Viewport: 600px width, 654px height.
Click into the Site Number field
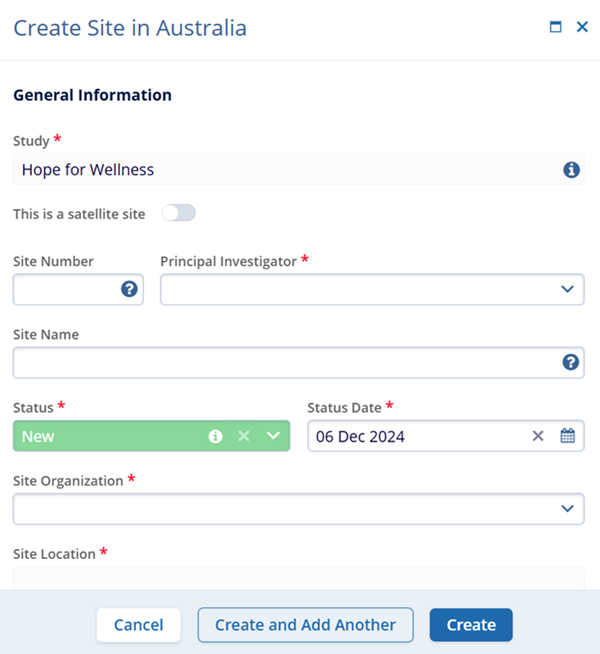pos(66,289)
